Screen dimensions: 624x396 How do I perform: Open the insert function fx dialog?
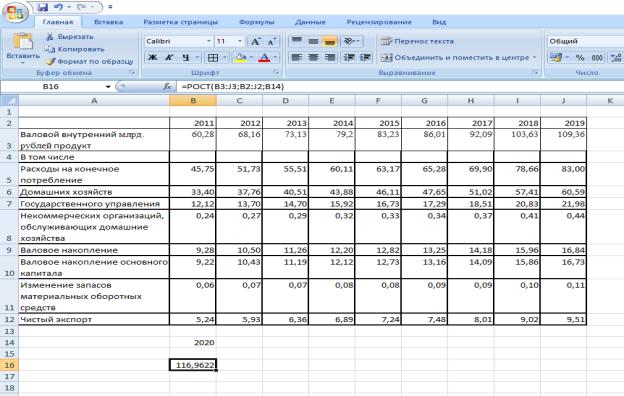(x=167, y=86)
